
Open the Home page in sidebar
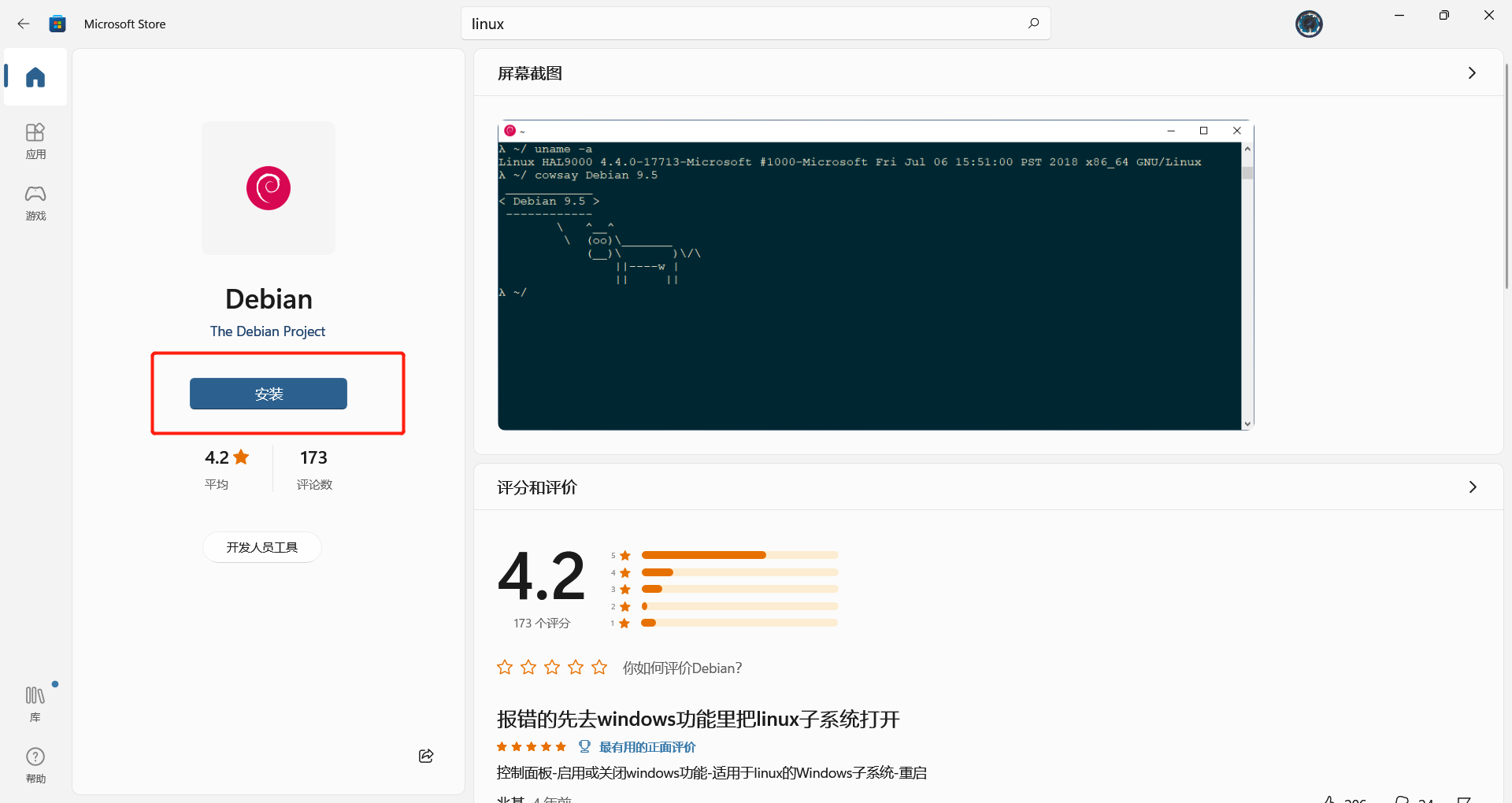(35, 77)
